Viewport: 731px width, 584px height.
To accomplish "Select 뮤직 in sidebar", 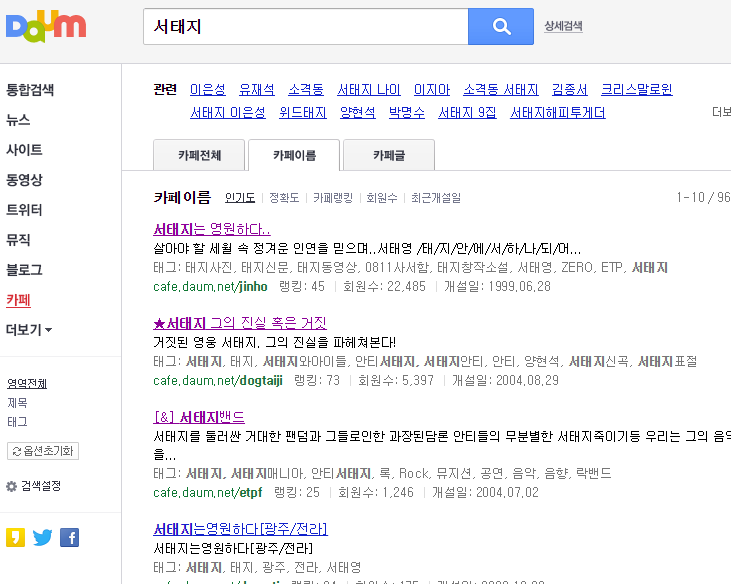I will click(x=18, y=240).
